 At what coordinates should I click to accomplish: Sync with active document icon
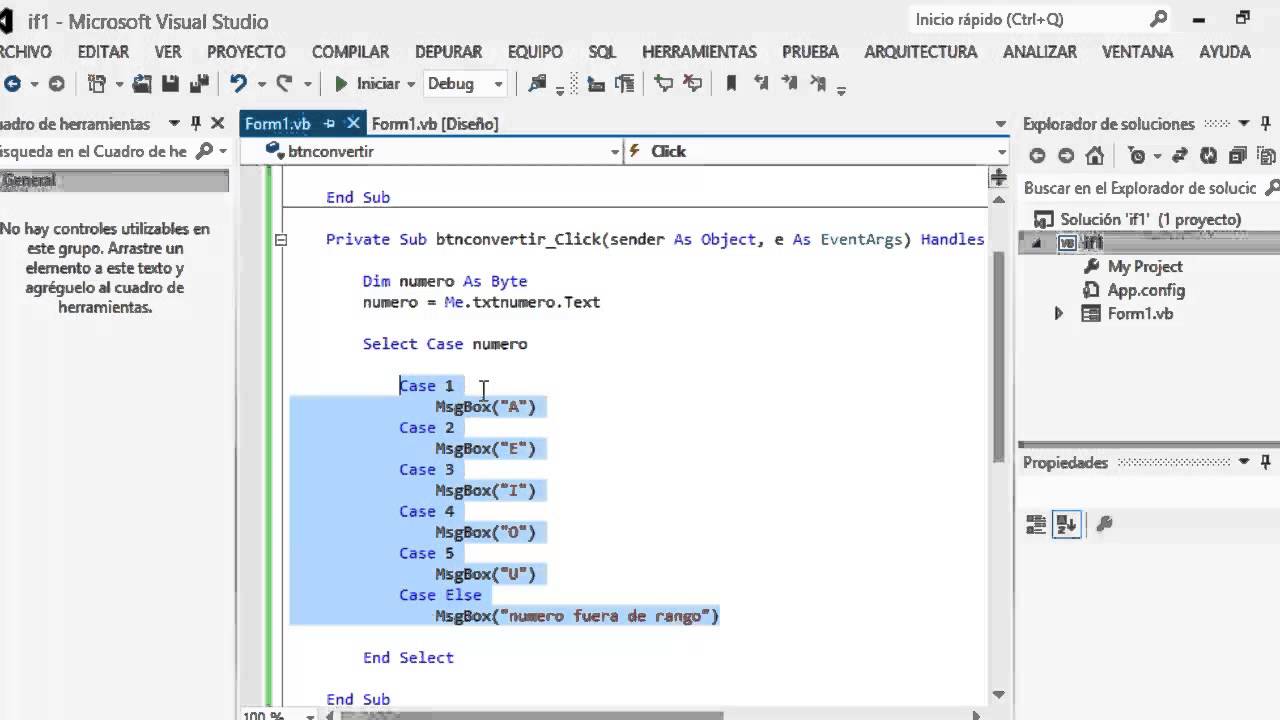tap(1180, 155)
